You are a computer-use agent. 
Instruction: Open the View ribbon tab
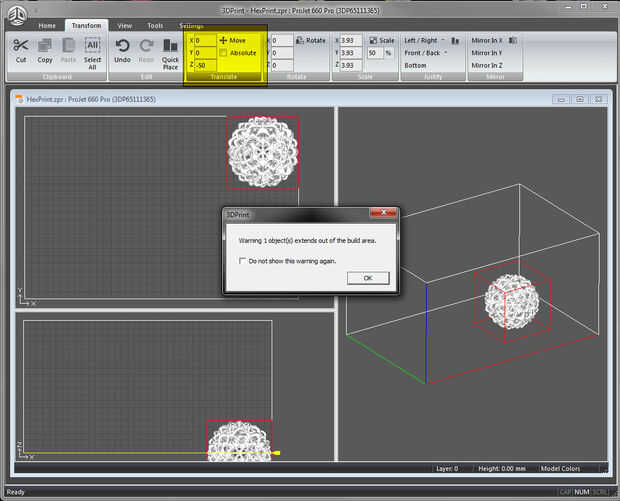click(x=124, y=25)
